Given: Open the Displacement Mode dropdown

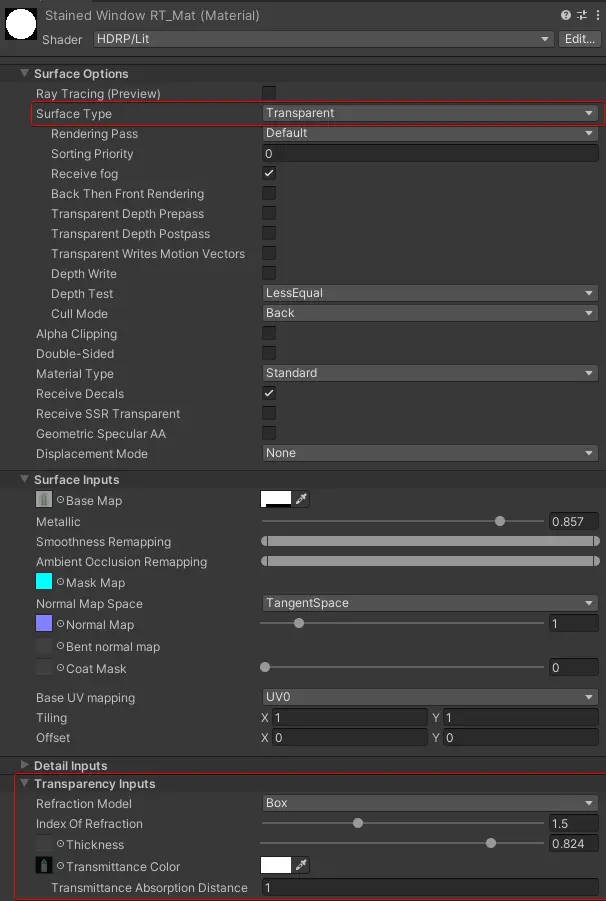Looking at the screenshot, I should click(x=430, y=453).
